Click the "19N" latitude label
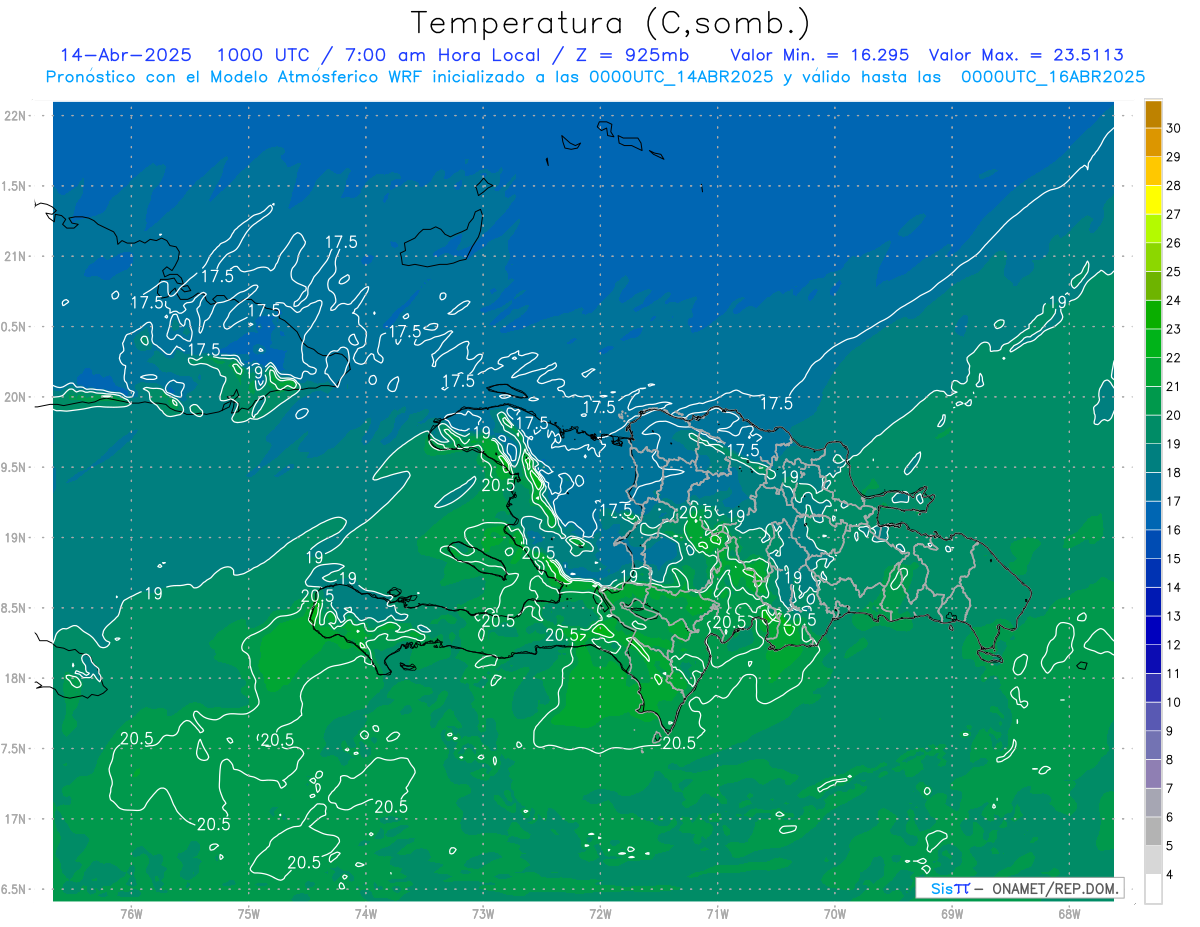1200x927 pixels. pos(17,538)
